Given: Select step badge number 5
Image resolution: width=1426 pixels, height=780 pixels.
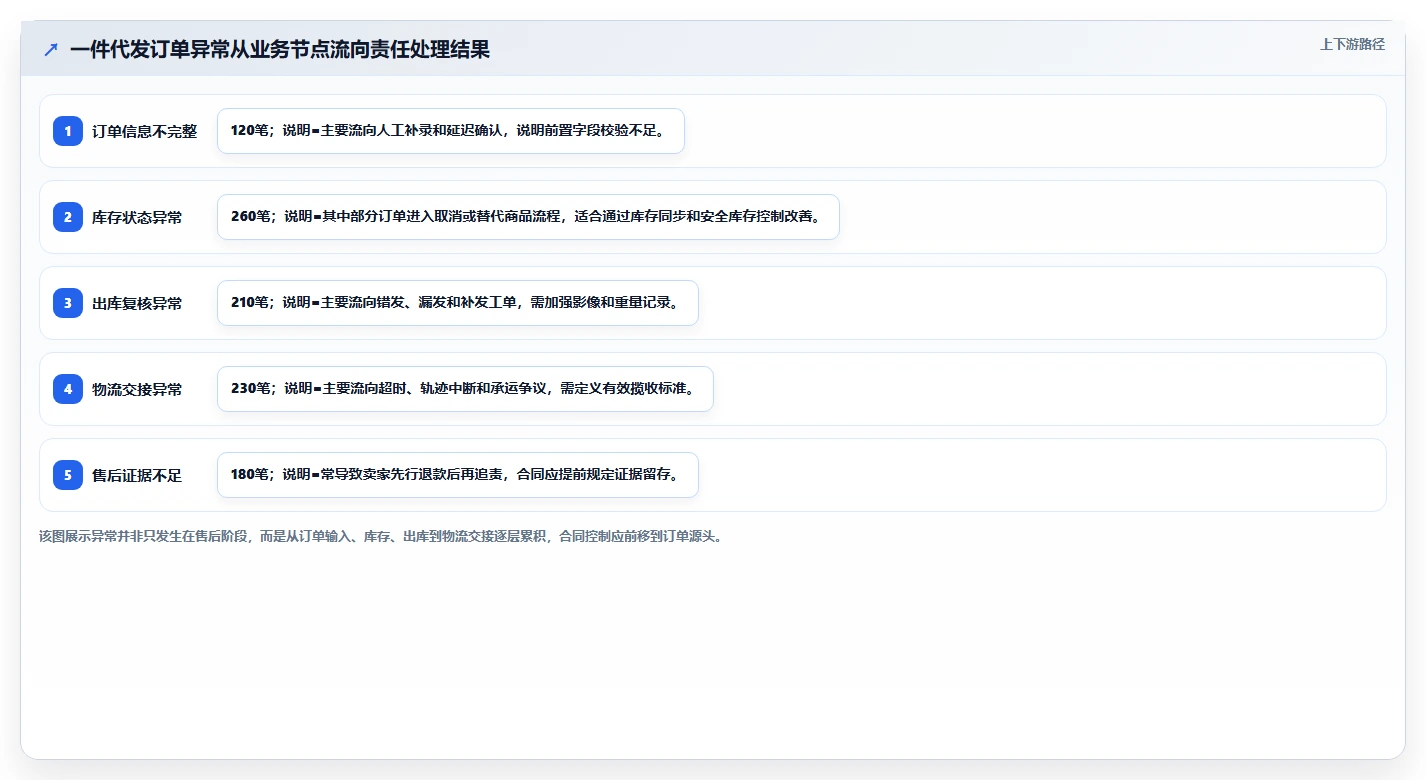Looking at the screenshot, I should (68, 475).
